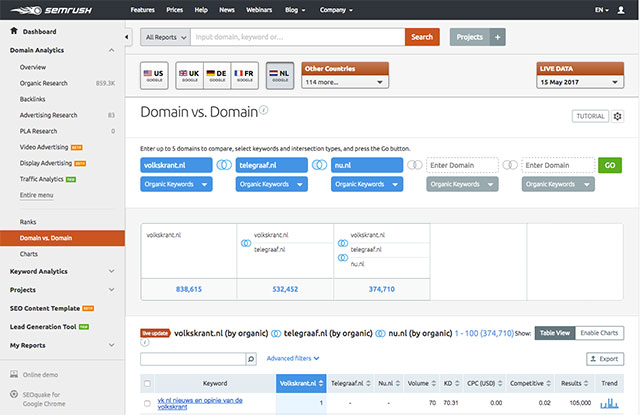Click the main domain or keyword search field

click(298, 37)
